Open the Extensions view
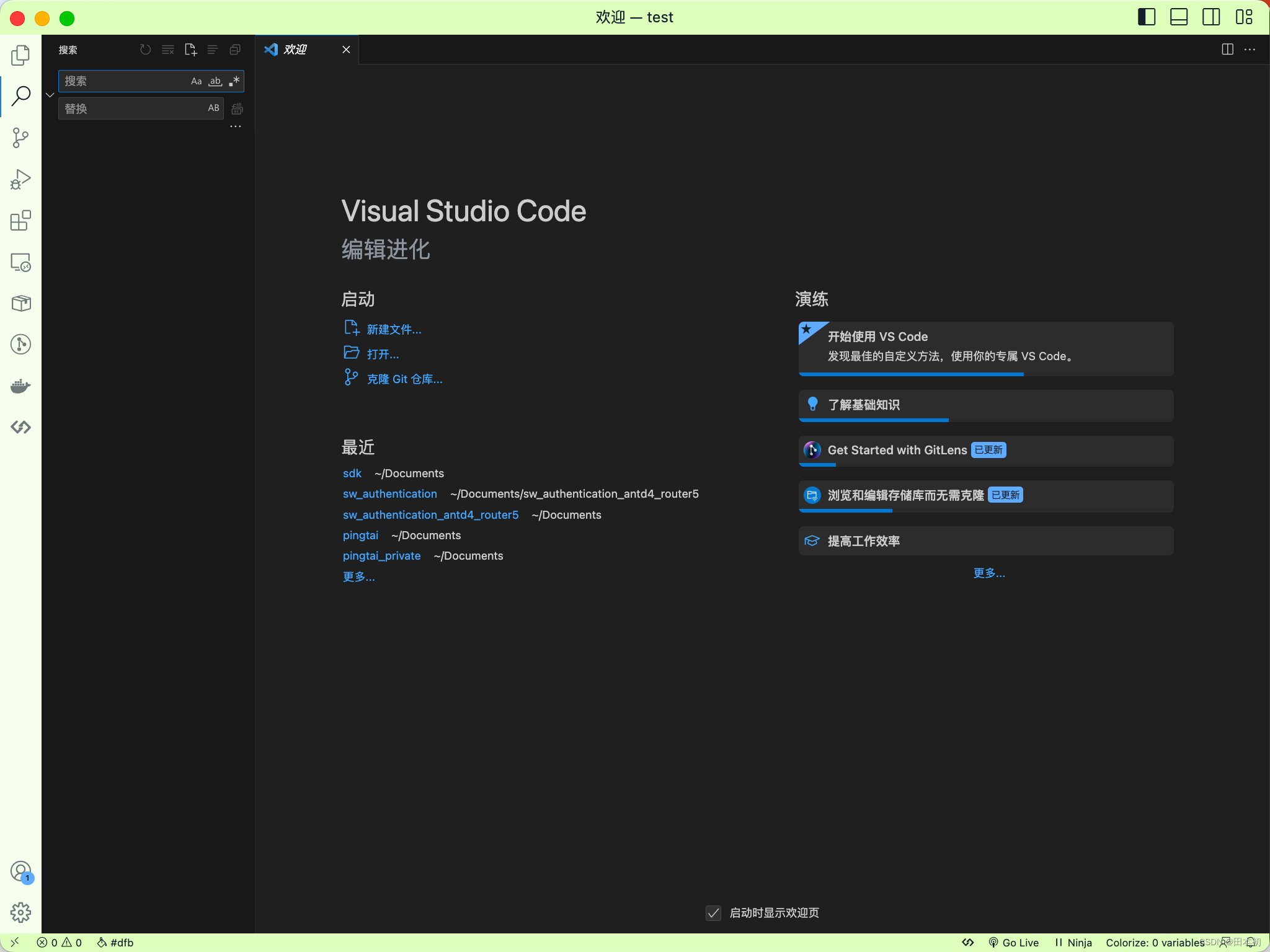The height and width of the screenshot is (952, 1270). [x=20, y=221]
